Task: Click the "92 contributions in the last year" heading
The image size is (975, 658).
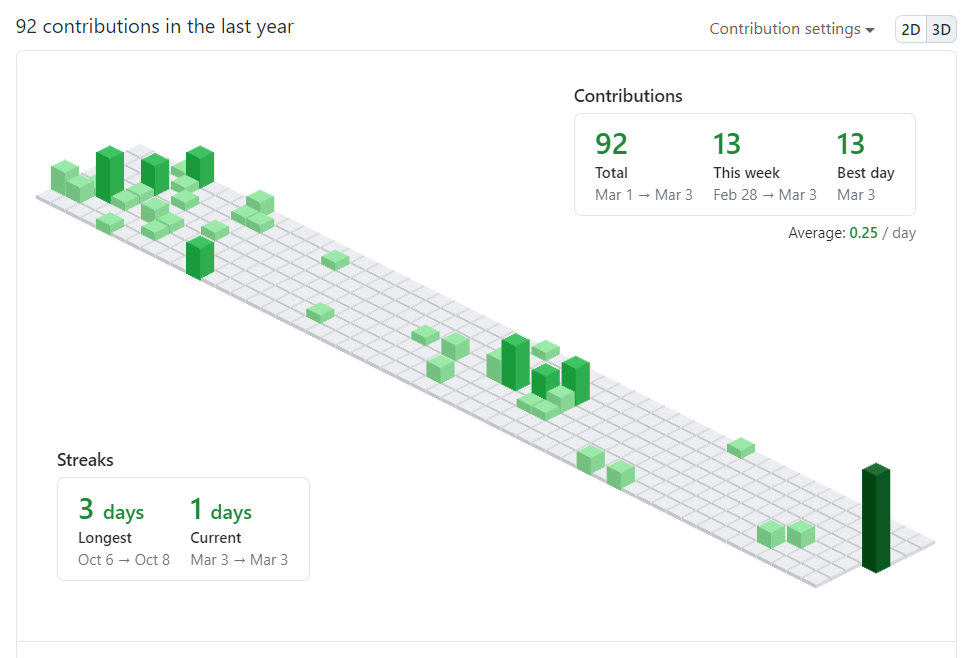Action: (155, 27)
